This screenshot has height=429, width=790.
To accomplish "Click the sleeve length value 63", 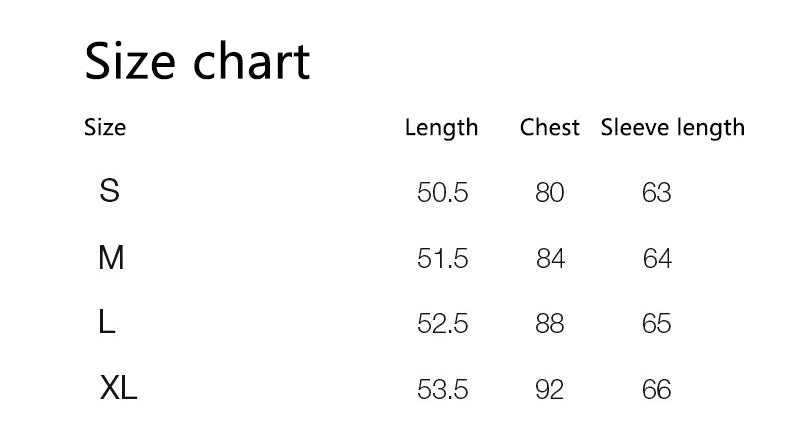I will coord(657,192).
